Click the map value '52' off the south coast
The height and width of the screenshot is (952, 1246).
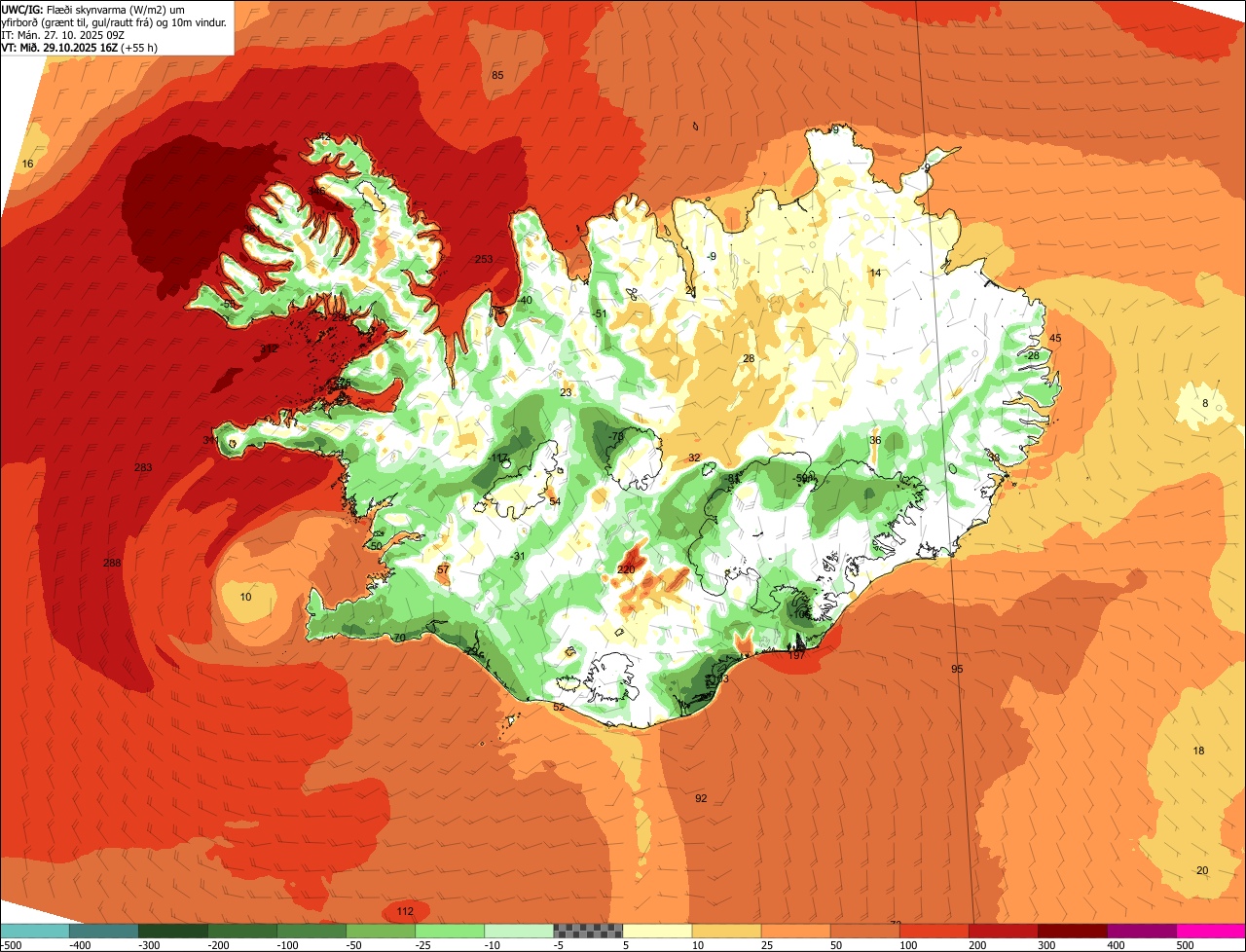tap(559, 707)
